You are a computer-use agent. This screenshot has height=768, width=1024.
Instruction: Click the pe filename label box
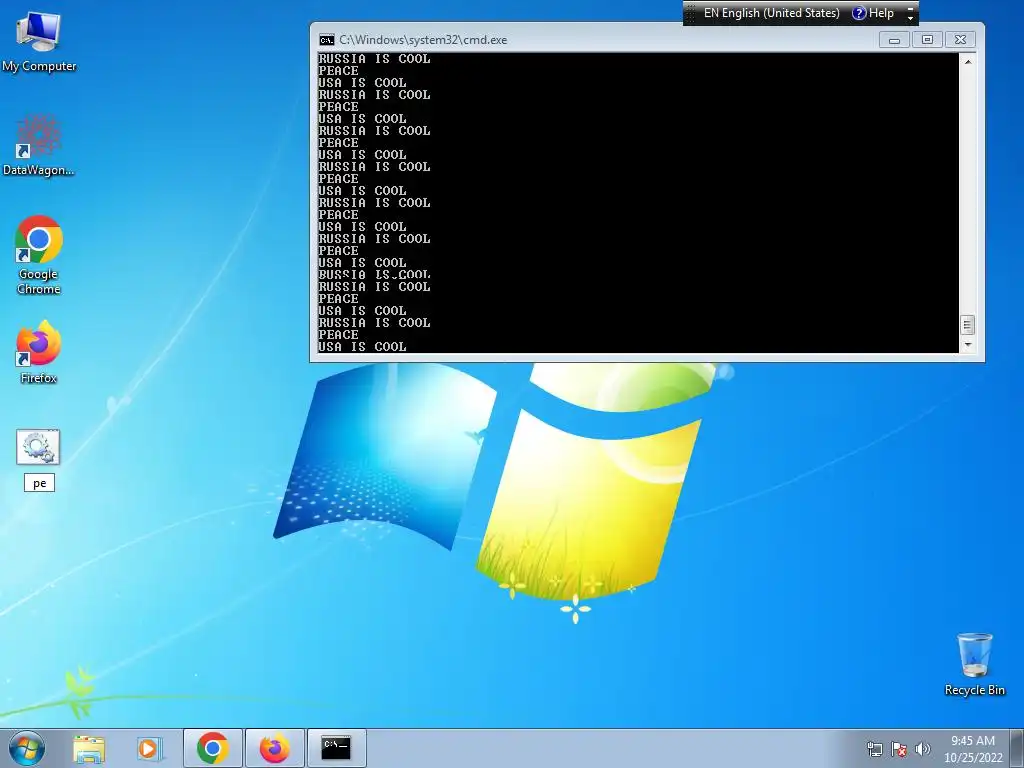point(39,483)
